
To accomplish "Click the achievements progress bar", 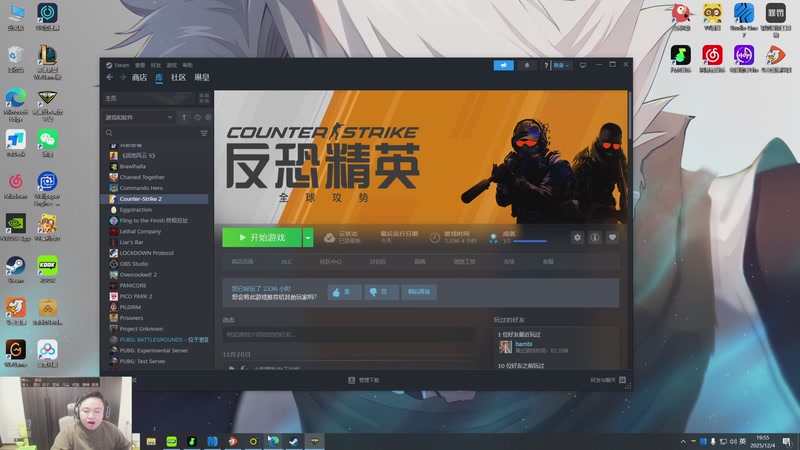I will [x=530, y=241].
